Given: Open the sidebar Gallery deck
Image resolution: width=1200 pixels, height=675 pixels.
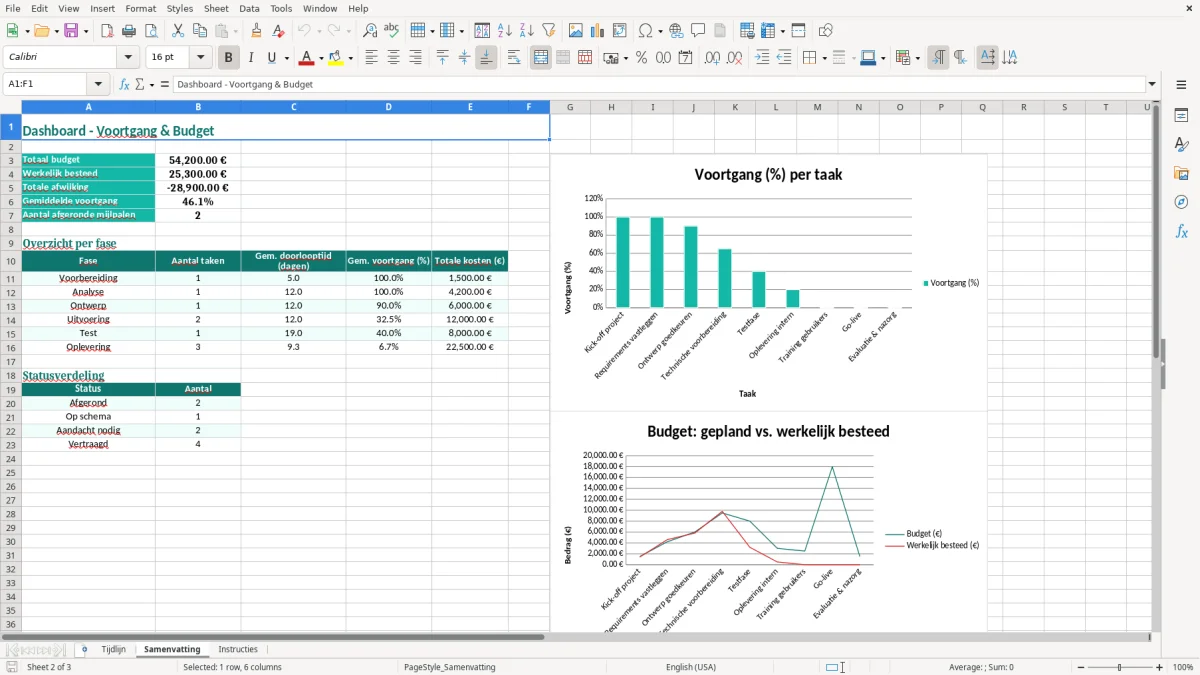Looking at the screenshot, I should tap(1181, 174).
